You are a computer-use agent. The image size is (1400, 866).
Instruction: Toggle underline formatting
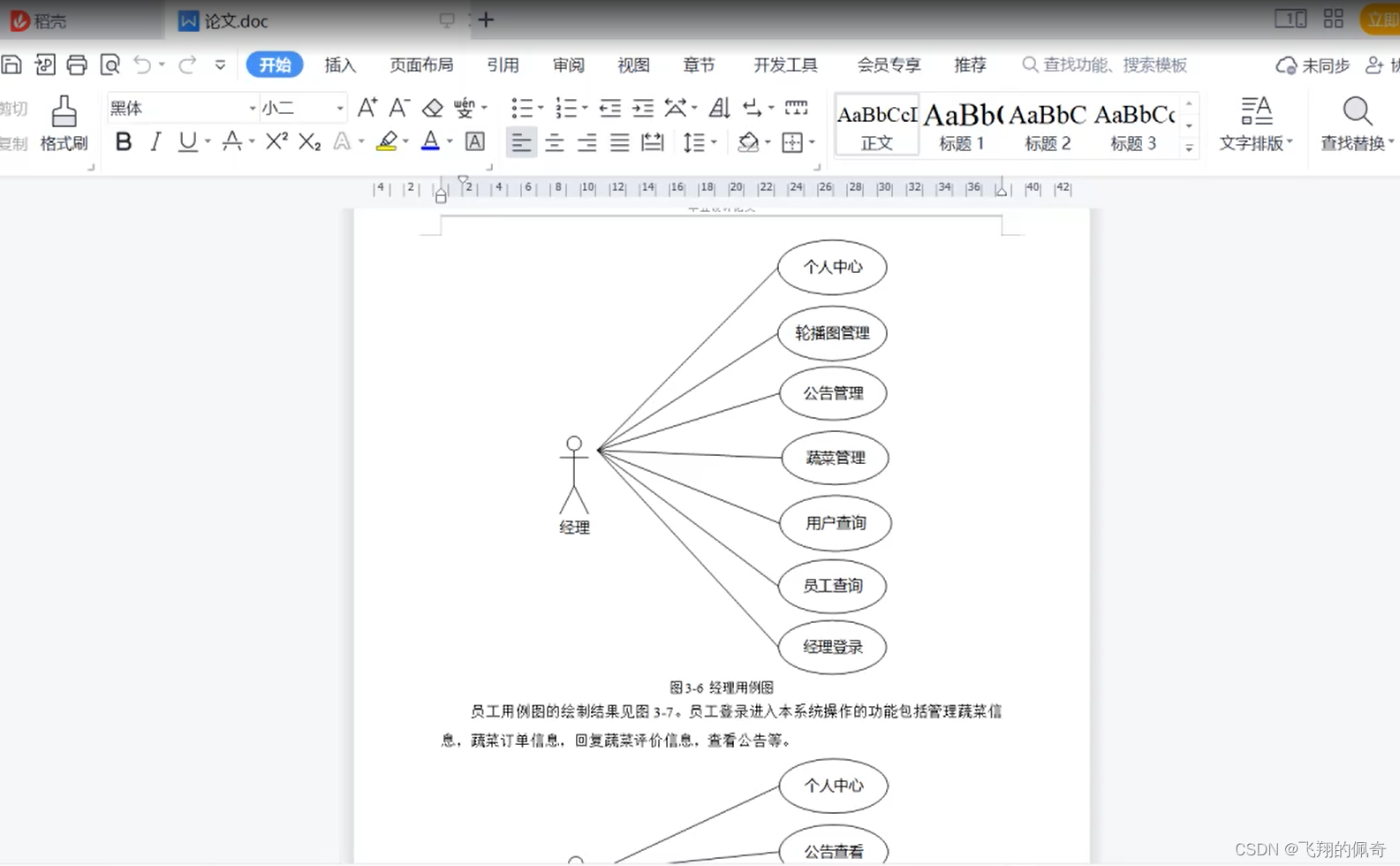(x=187, y=141)
